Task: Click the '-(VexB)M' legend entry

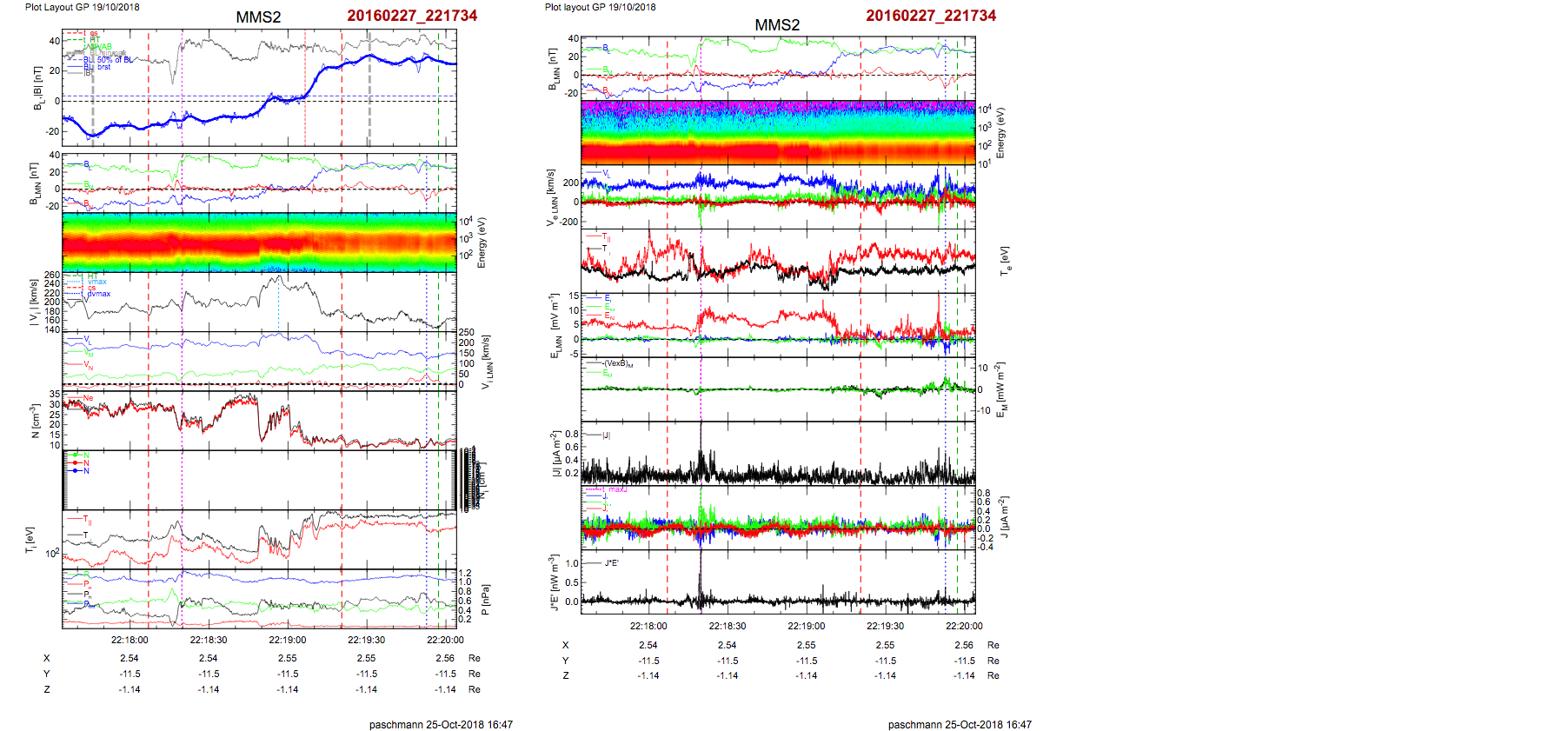Action: tap(618, 363)
